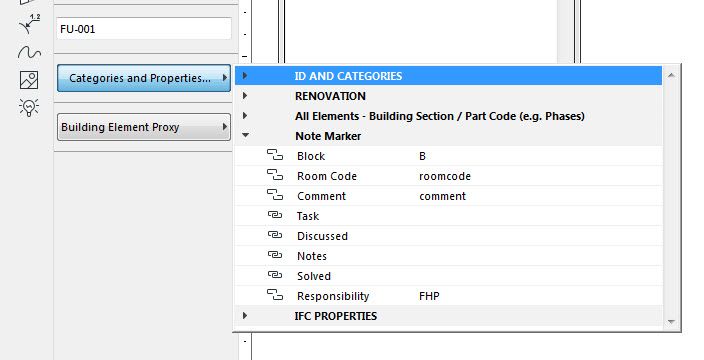Click the Responsibility property label

[333, 296]
